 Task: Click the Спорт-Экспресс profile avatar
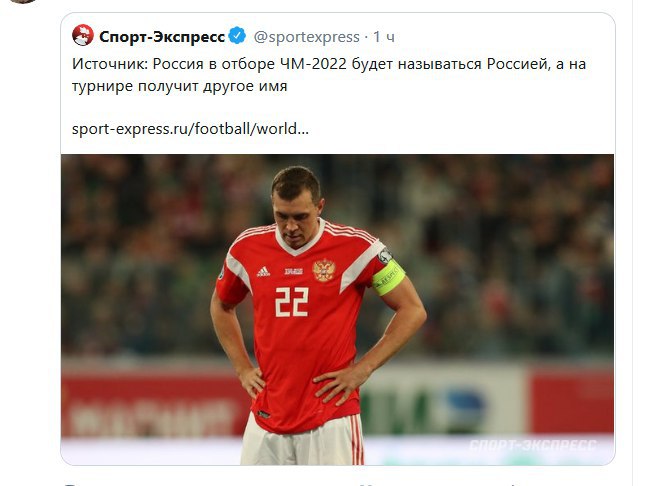83,35
